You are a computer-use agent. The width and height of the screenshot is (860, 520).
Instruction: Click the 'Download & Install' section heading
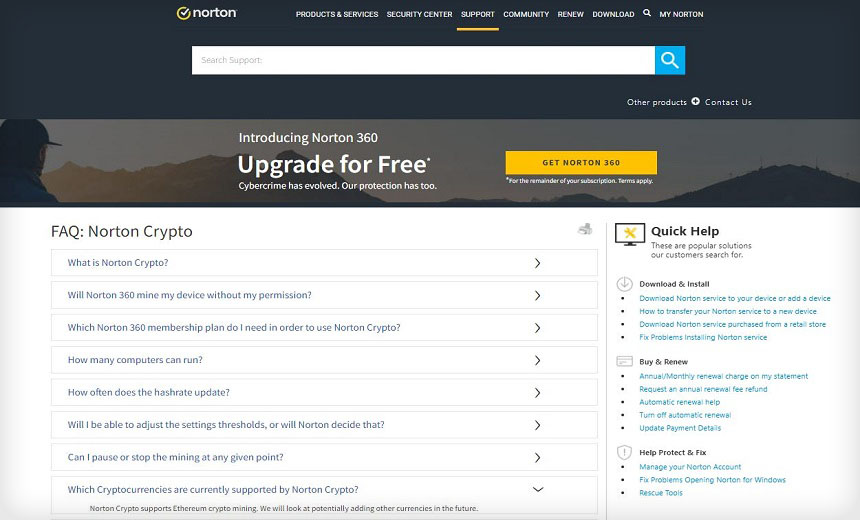tap(674, 284)
